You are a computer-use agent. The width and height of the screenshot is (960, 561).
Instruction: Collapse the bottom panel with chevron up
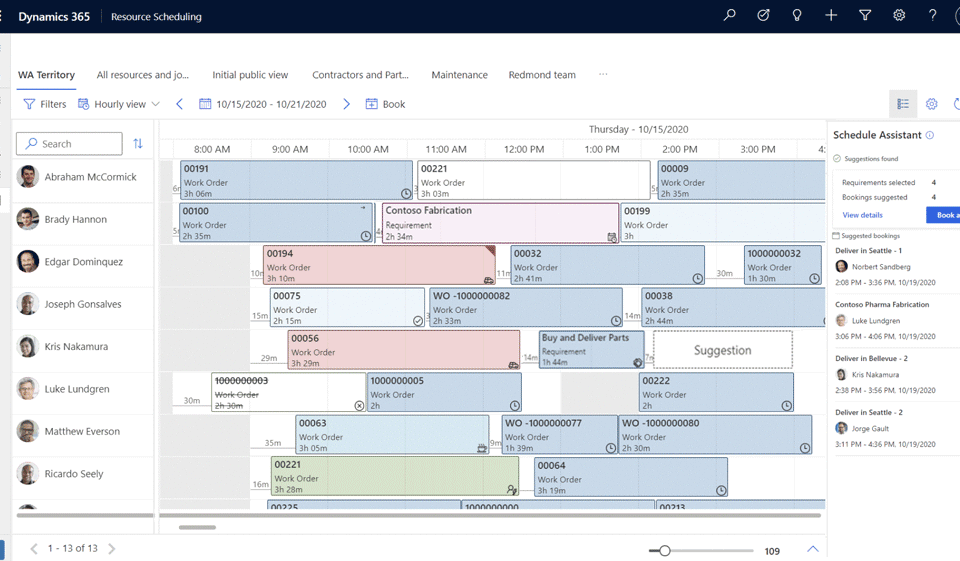pyautogui.click(x=812, y=549)
